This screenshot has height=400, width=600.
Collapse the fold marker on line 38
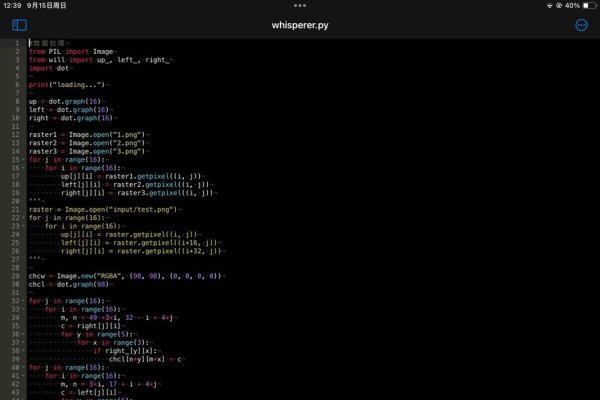pos(23,351)
